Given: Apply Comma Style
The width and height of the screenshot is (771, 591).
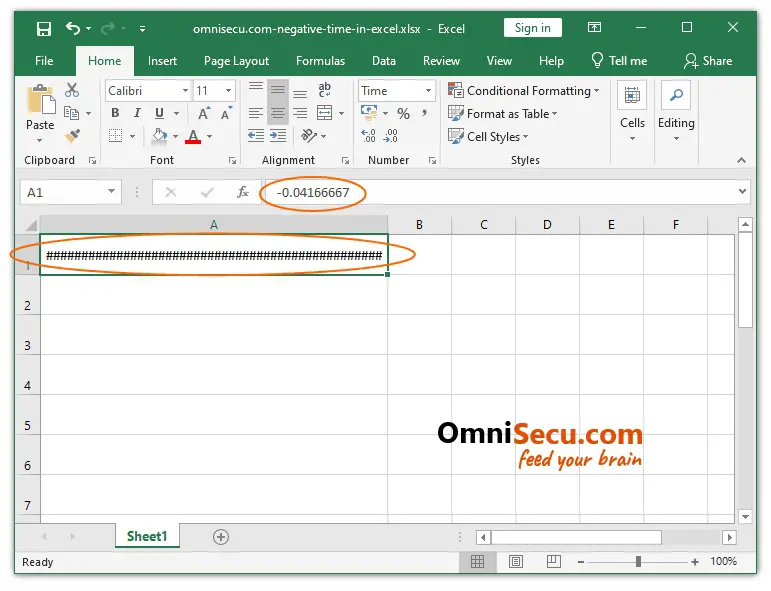Looking at the screenshot, I should [424, 113].
